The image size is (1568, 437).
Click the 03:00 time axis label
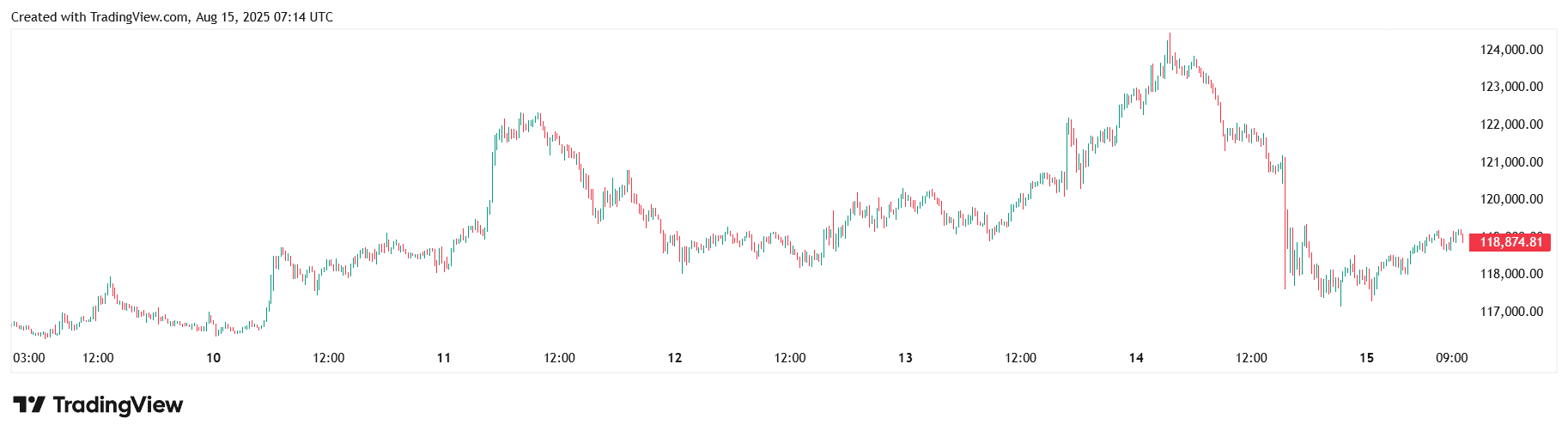[x=29, y=358]
